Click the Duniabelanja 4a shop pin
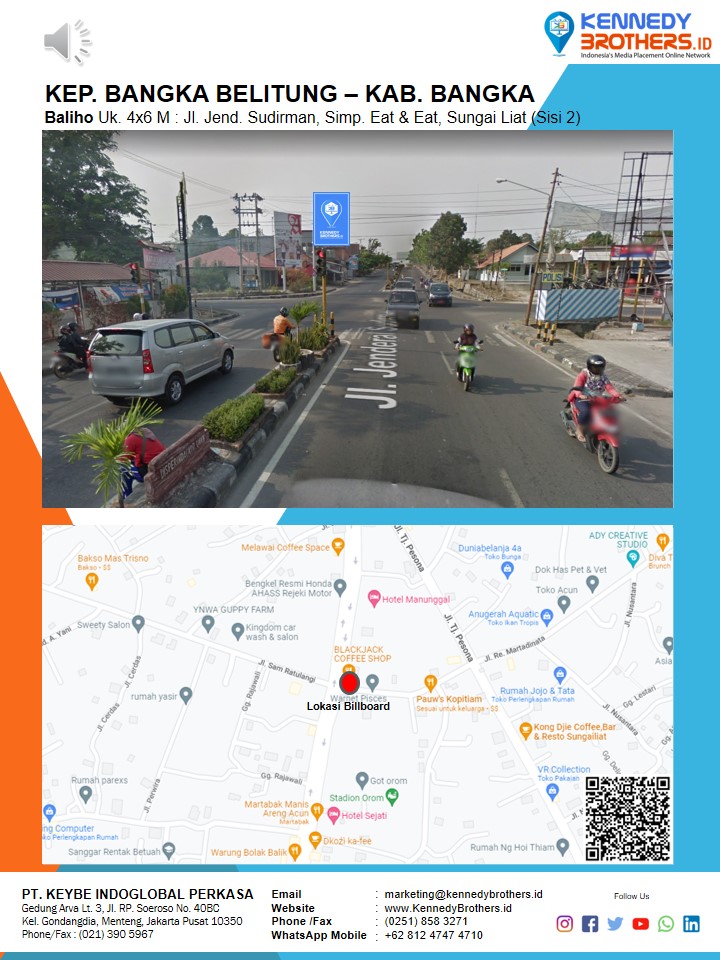 pos(507,569)
